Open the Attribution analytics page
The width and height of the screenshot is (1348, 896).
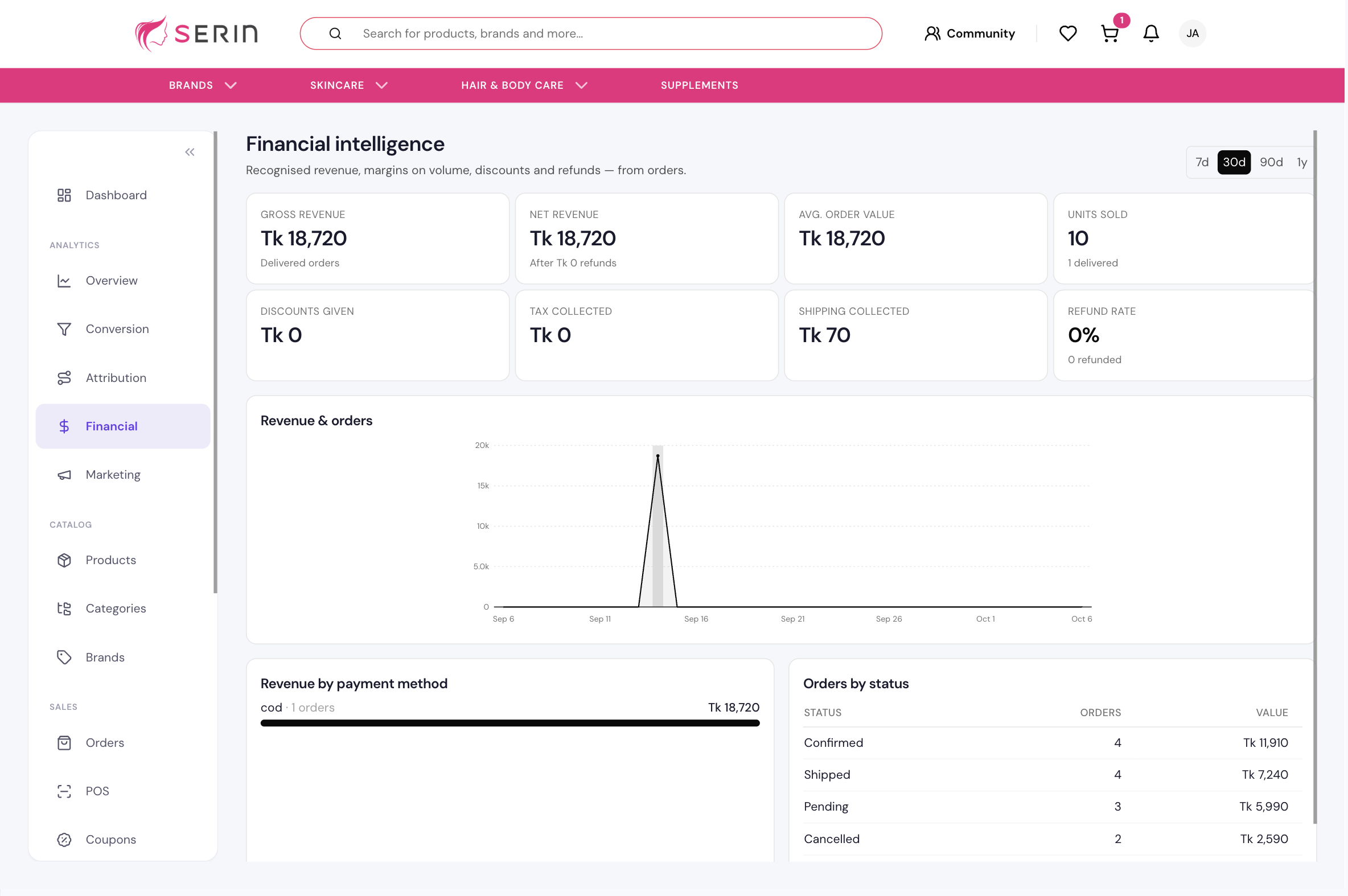(123, 378)
